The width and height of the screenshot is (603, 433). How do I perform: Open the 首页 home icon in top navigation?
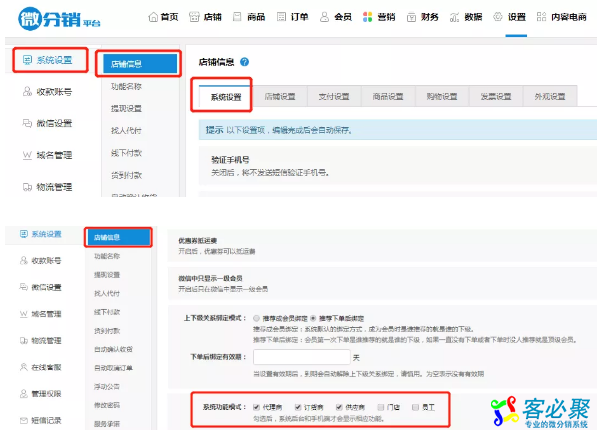coord(153,17)
